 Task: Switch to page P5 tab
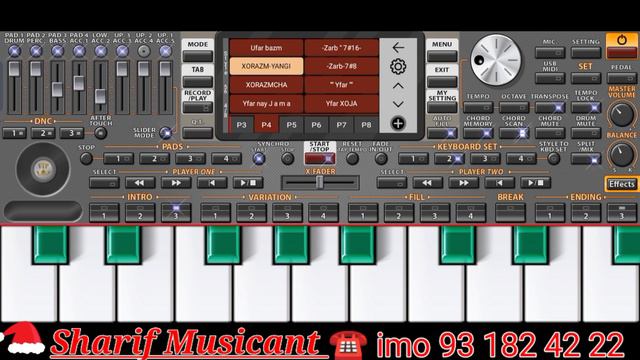pyautogui.click(x=291, y=124)
